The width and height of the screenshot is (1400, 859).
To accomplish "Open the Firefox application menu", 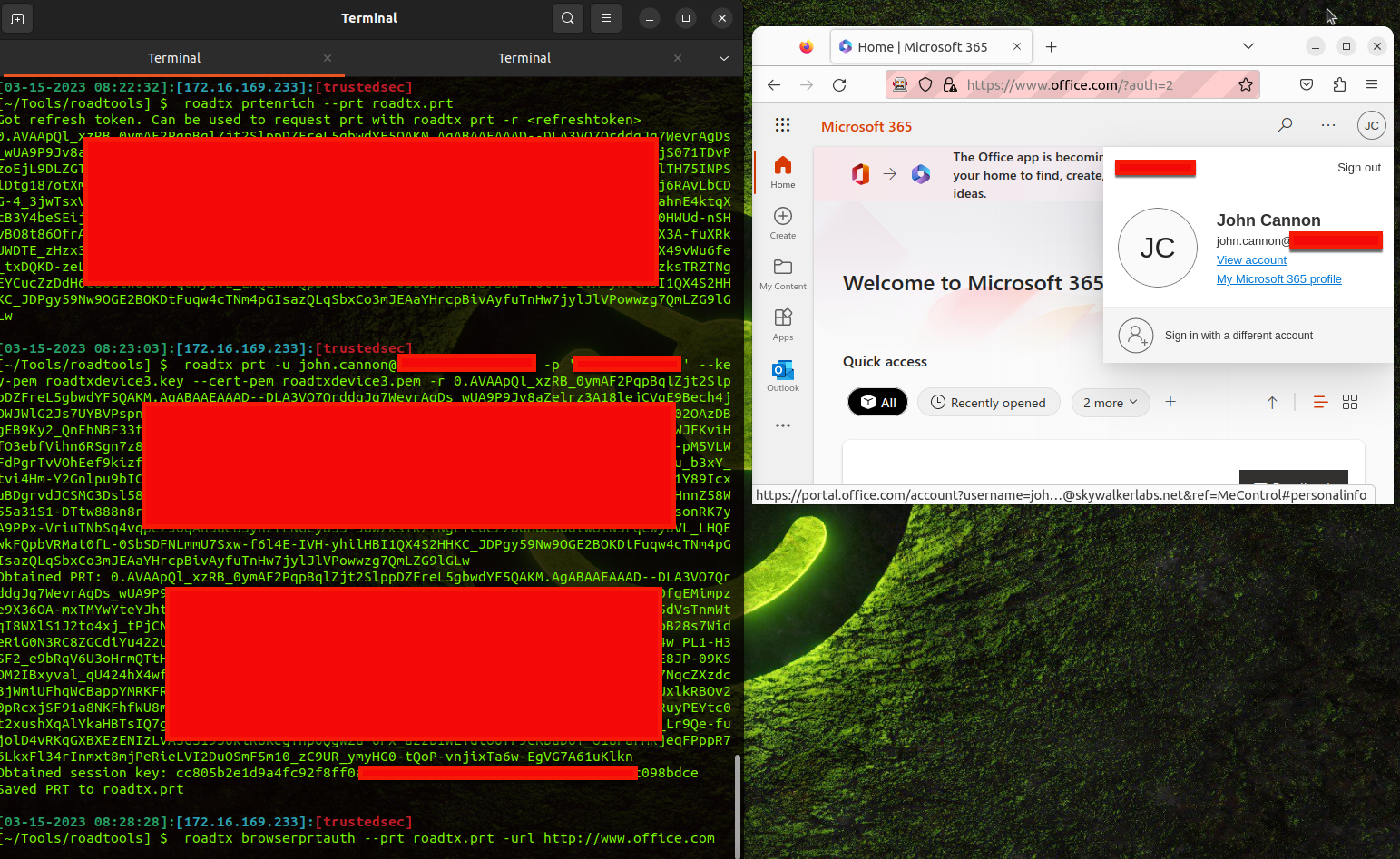I will coord(1371,85).
